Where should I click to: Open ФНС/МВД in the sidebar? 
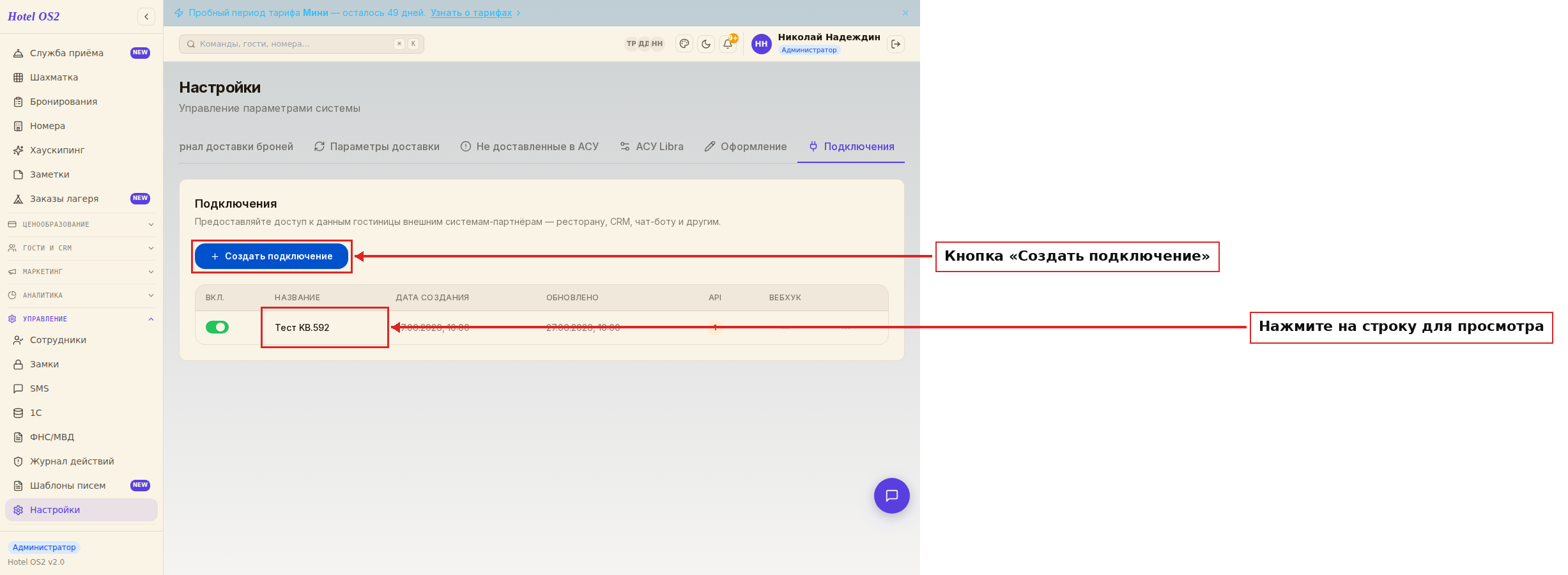point(81,437)
